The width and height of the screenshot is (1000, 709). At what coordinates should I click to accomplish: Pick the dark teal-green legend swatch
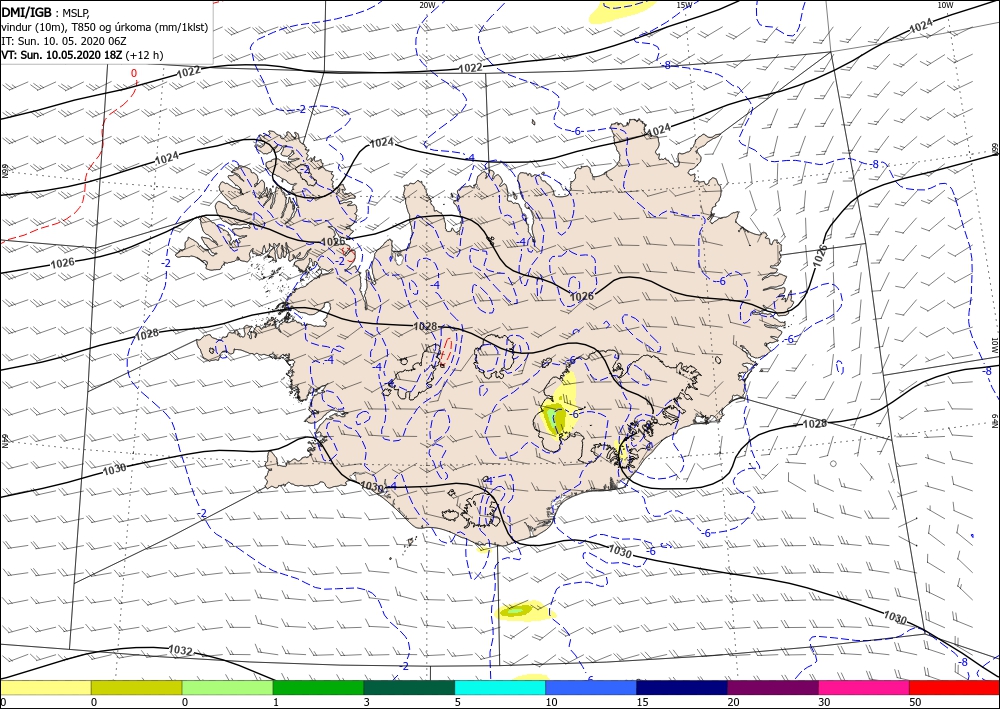tap(409, 687)
